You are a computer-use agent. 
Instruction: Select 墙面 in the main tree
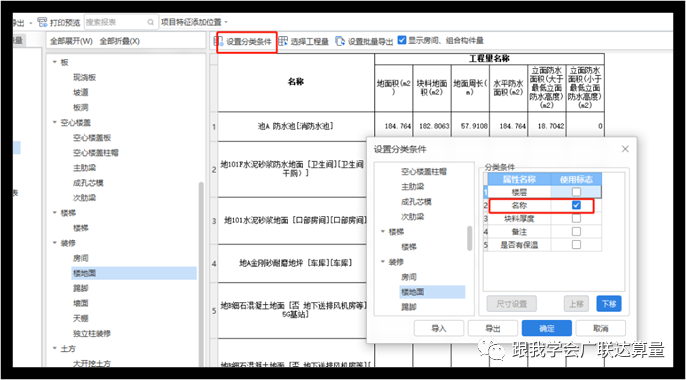[80, 303]
